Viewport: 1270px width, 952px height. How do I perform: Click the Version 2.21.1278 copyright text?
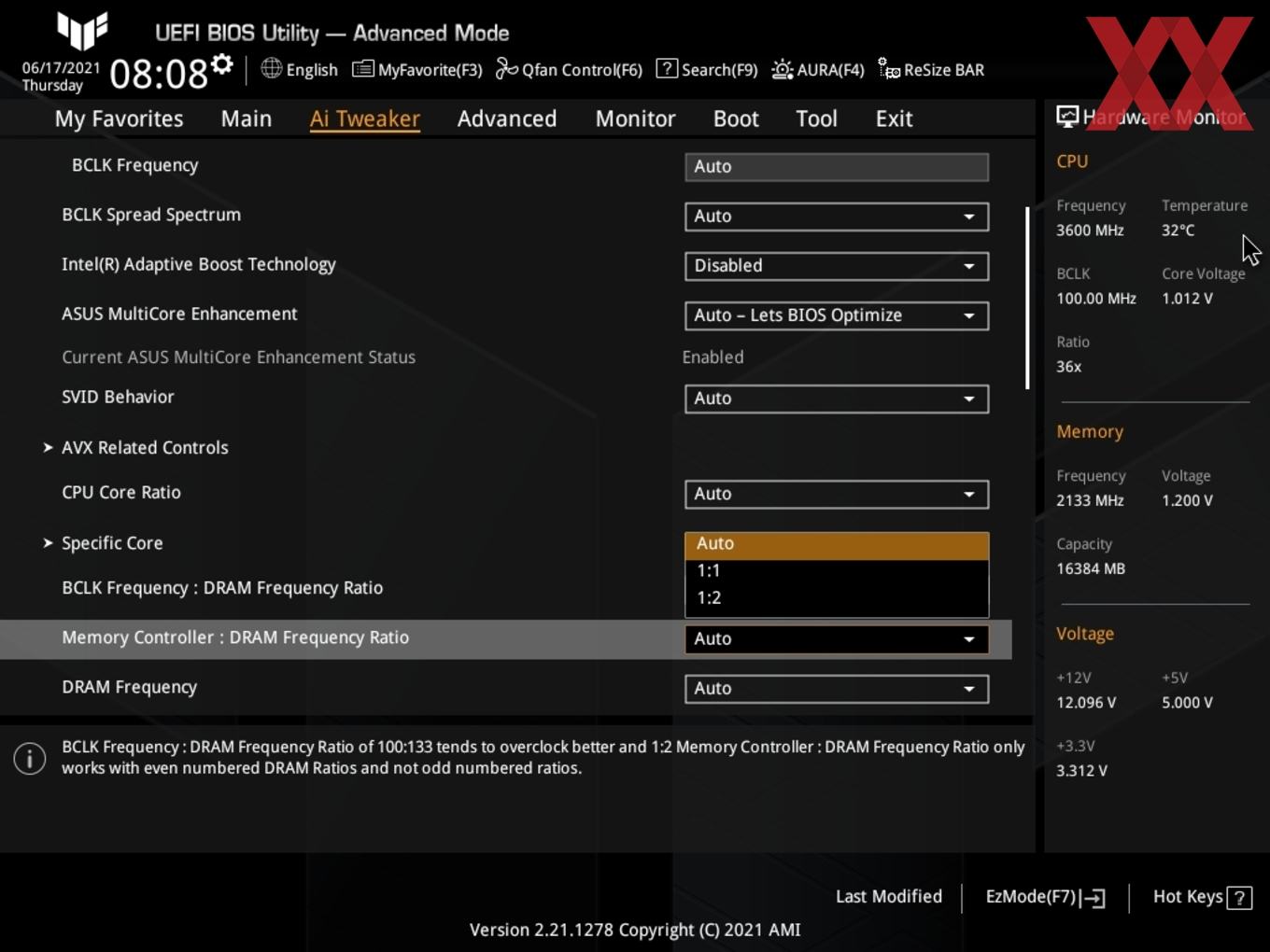(635, 930)
